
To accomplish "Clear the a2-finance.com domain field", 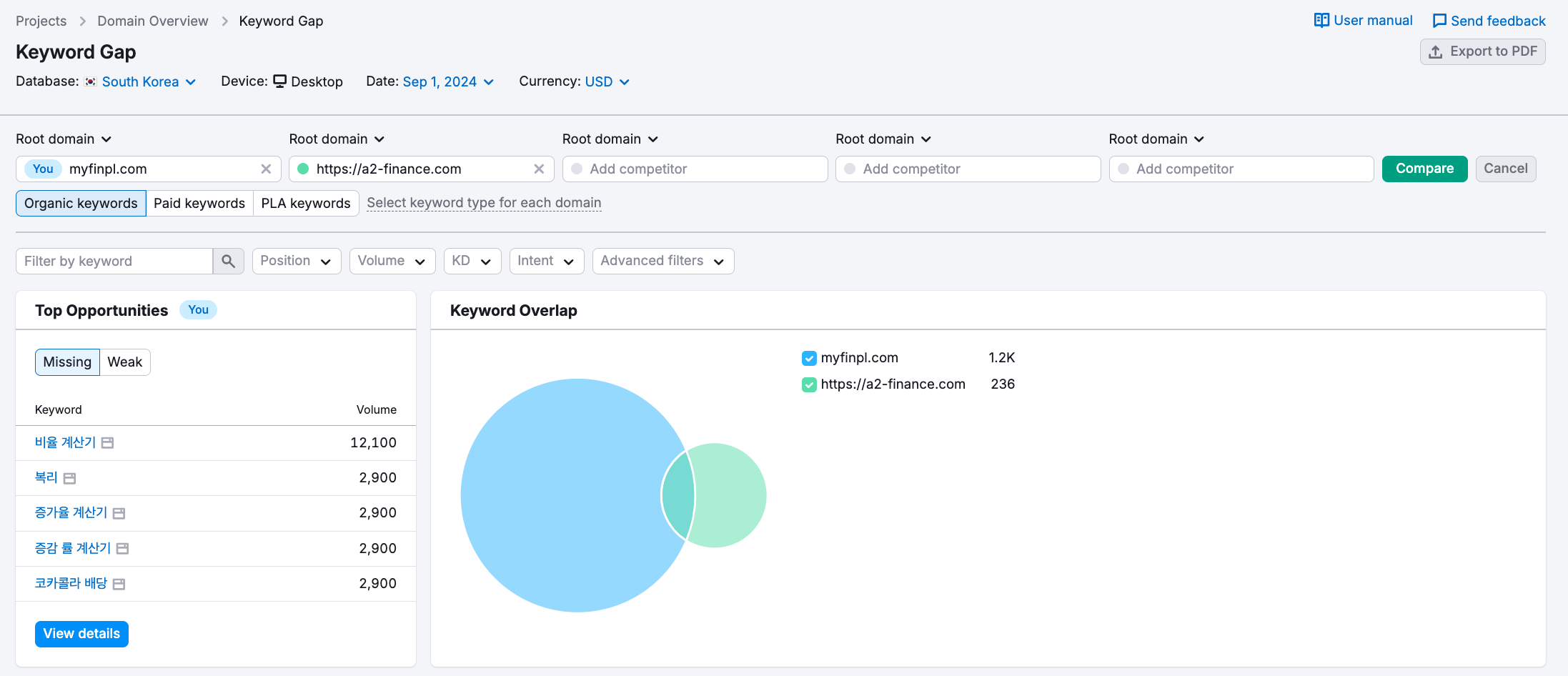I will click(539, 169).
